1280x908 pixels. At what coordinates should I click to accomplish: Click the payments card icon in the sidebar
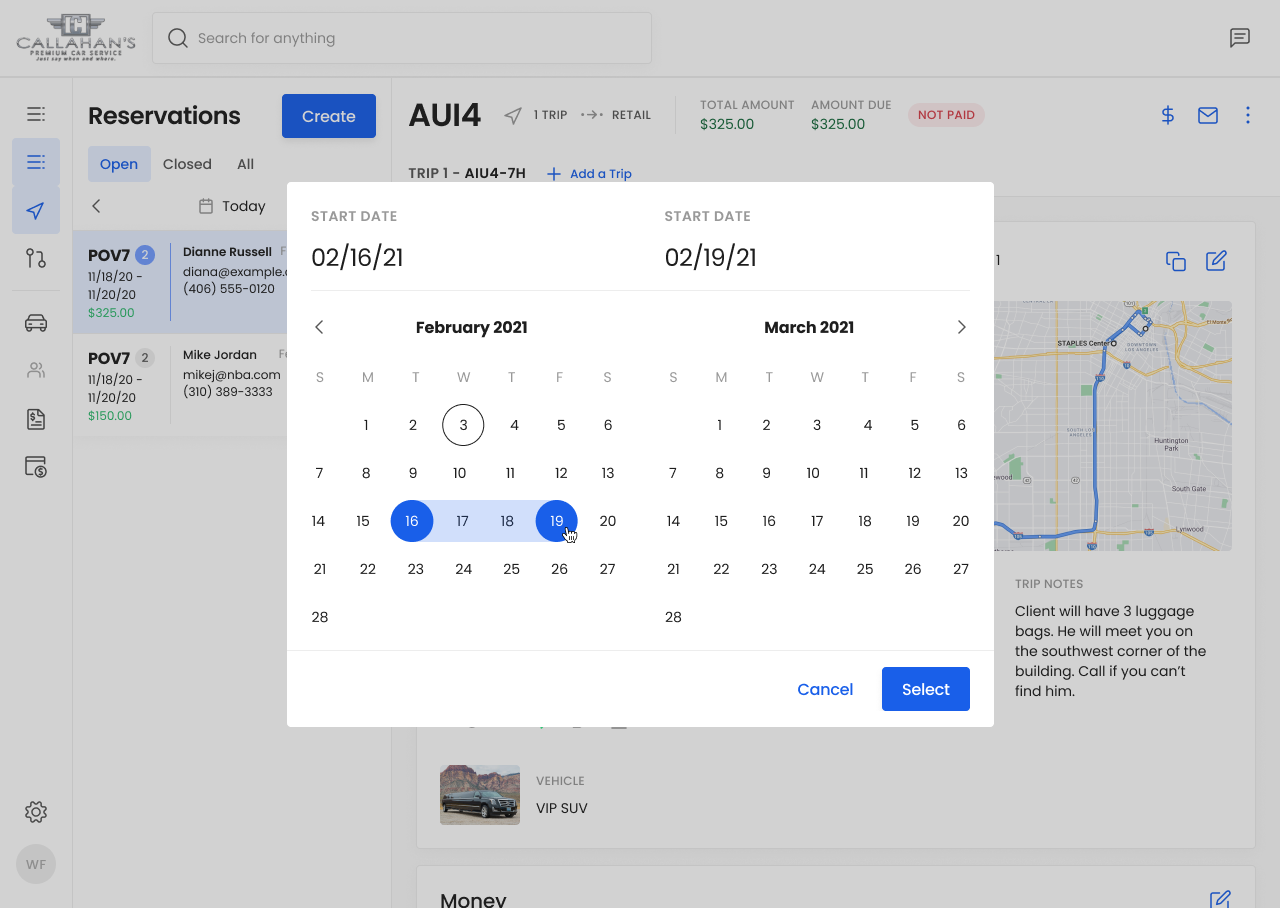tap(35, 467)
